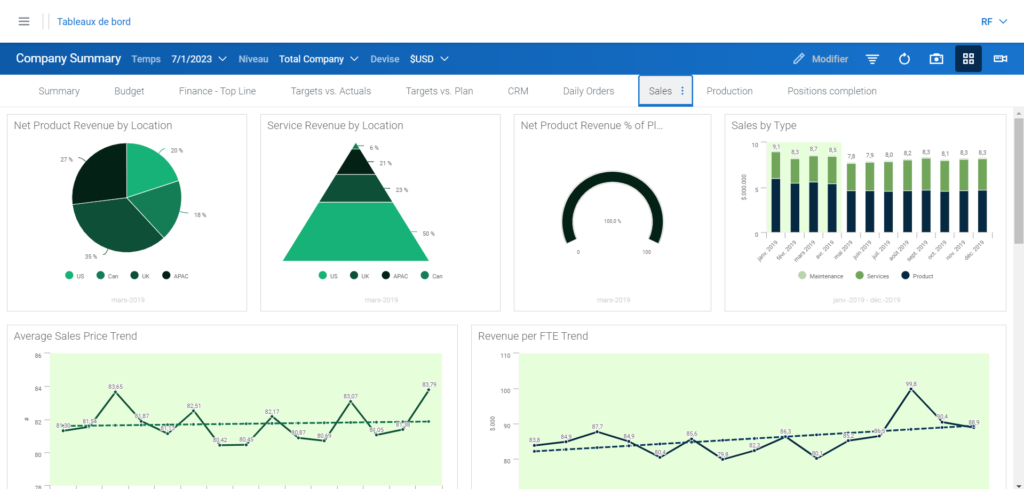Toggle Maintenance legend in Sales by Type
The width and height of the screenshot is (1024, 489).
pos(820,276)
